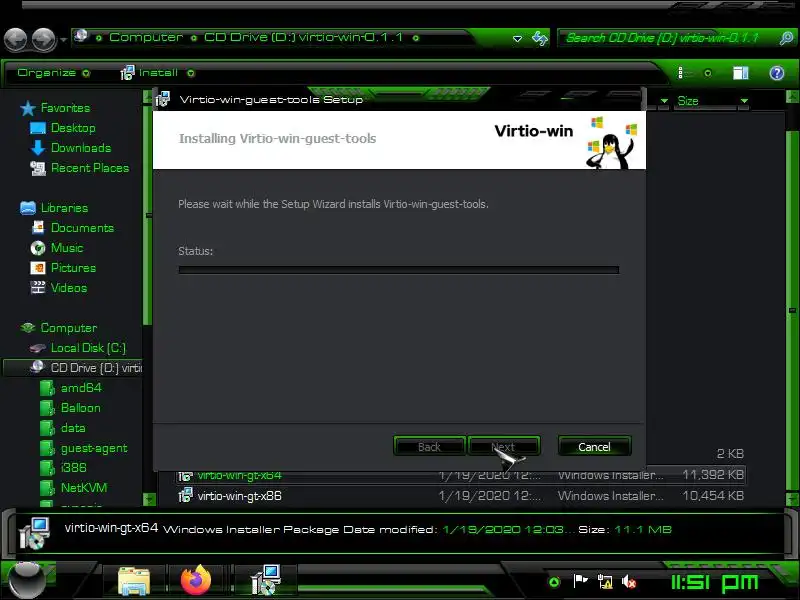800x600 pixels.
Task: Open Help with the question mark icon
Action: click(777, 73)
